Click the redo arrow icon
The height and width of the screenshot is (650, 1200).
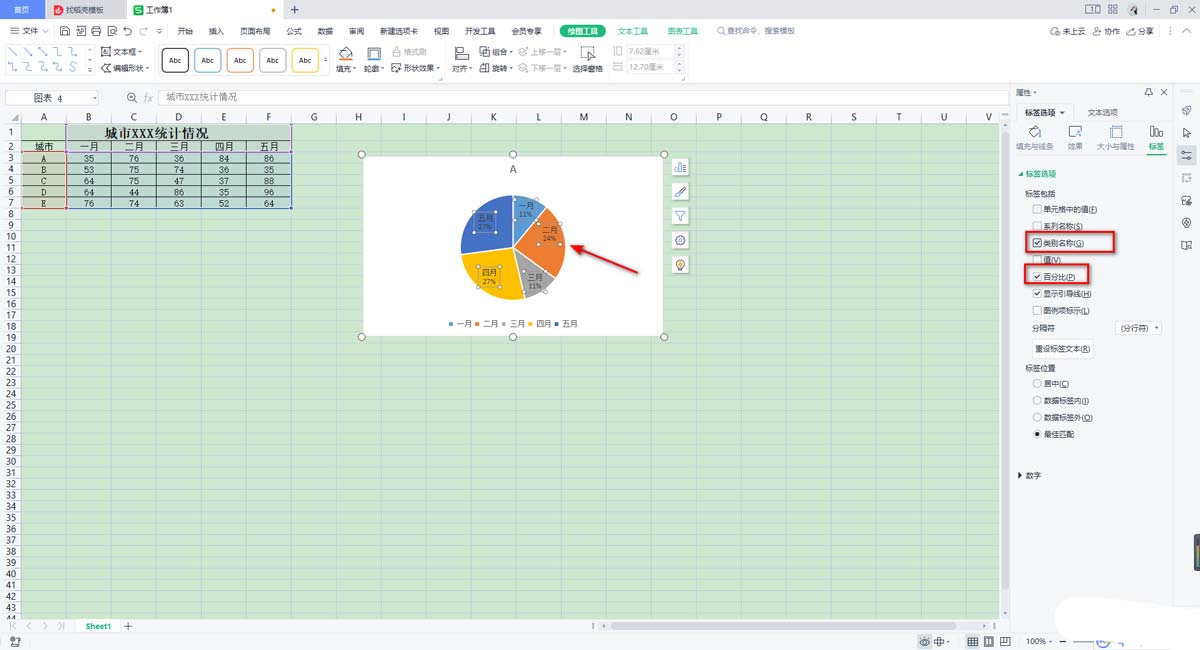pos(143,31)
